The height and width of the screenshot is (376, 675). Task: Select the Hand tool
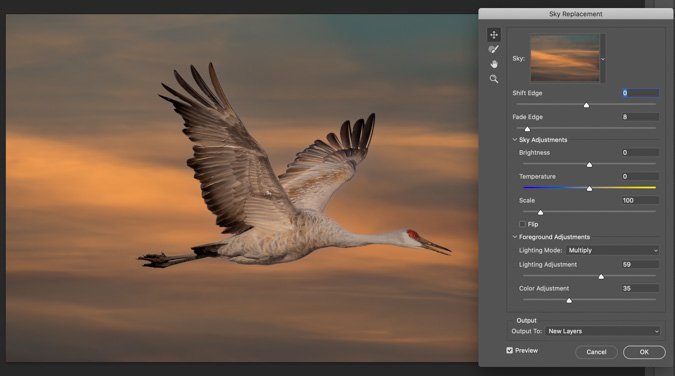tap(494, 64)
